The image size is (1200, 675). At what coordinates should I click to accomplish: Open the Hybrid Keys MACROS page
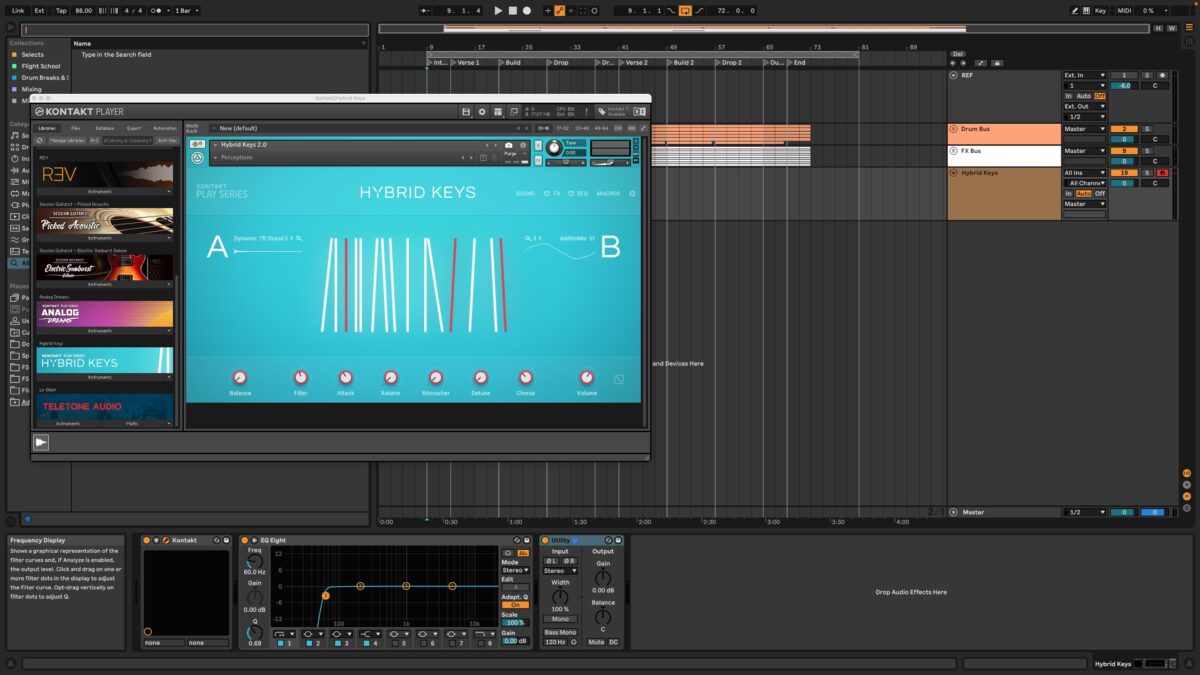tap(609, 193)
